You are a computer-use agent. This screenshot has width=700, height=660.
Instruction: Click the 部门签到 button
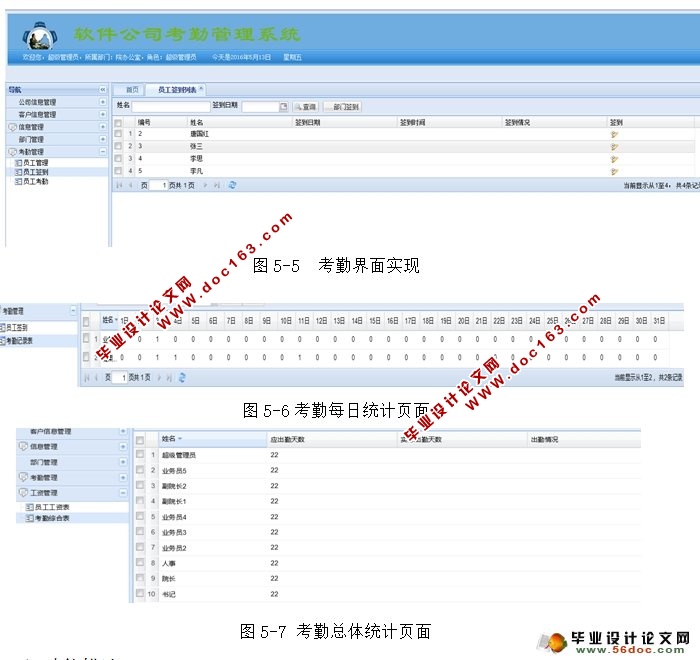click(x=342, y=107)
